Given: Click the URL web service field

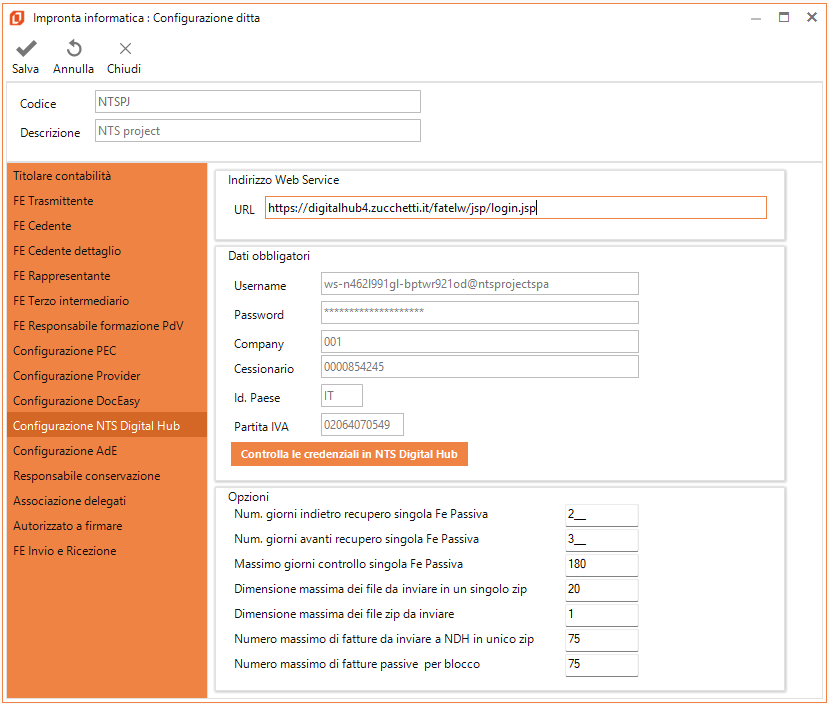Looking at the screenshot, I should 515,208.
